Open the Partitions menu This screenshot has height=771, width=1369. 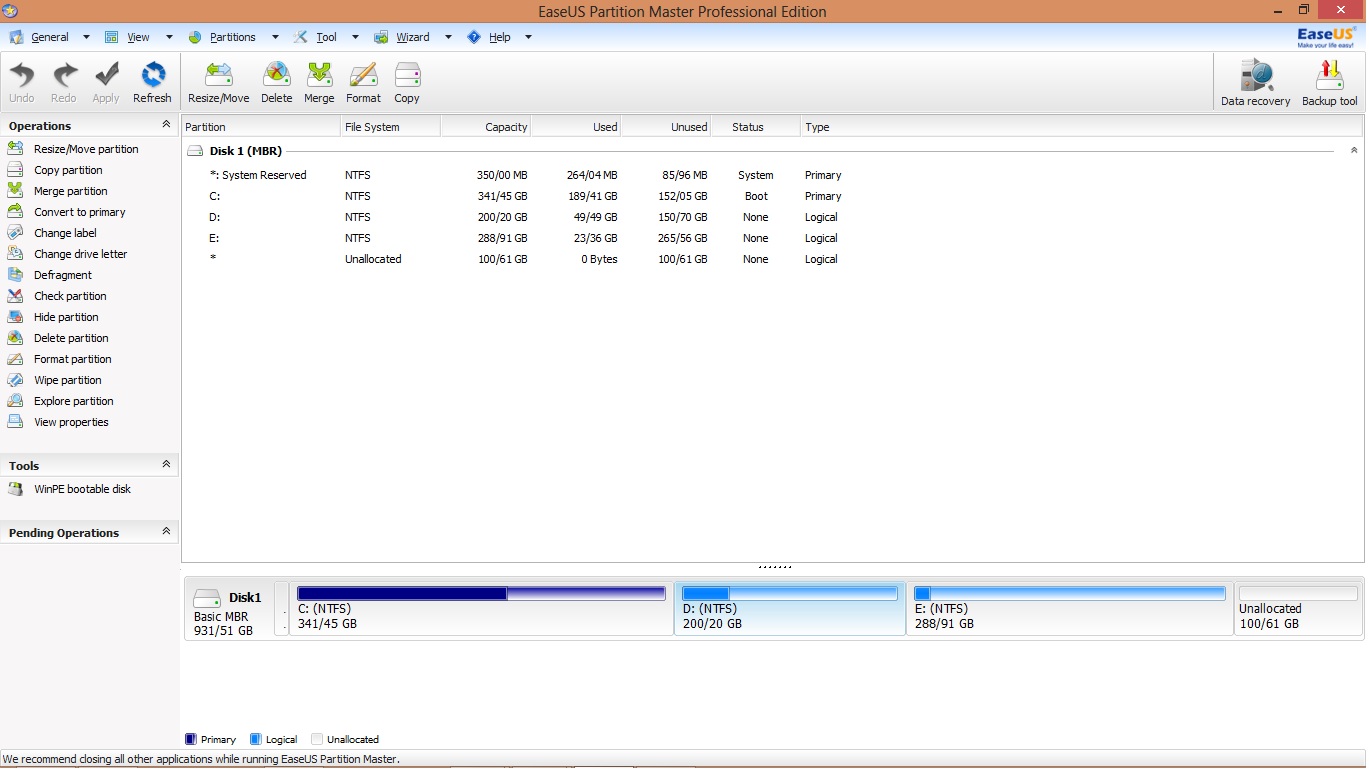pos(234,37)
